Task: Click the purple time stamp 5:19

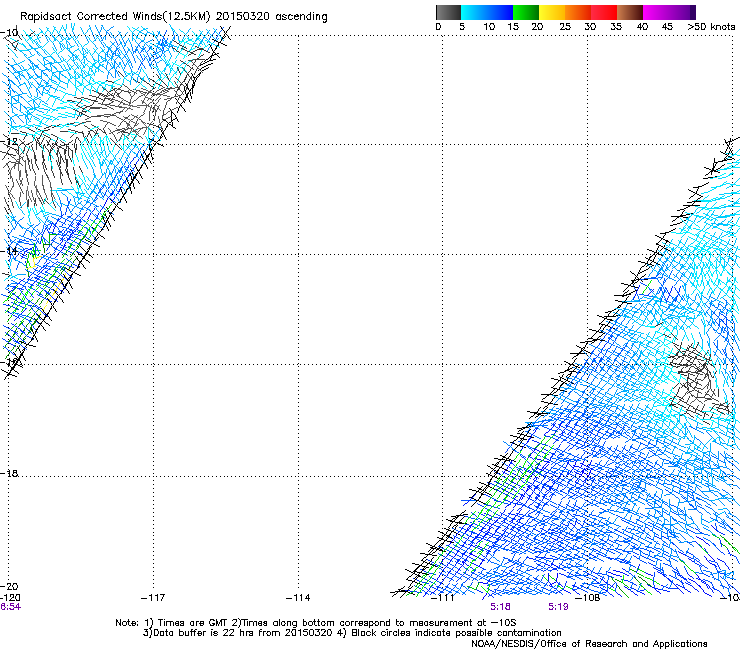Action: tap(558, 607)
